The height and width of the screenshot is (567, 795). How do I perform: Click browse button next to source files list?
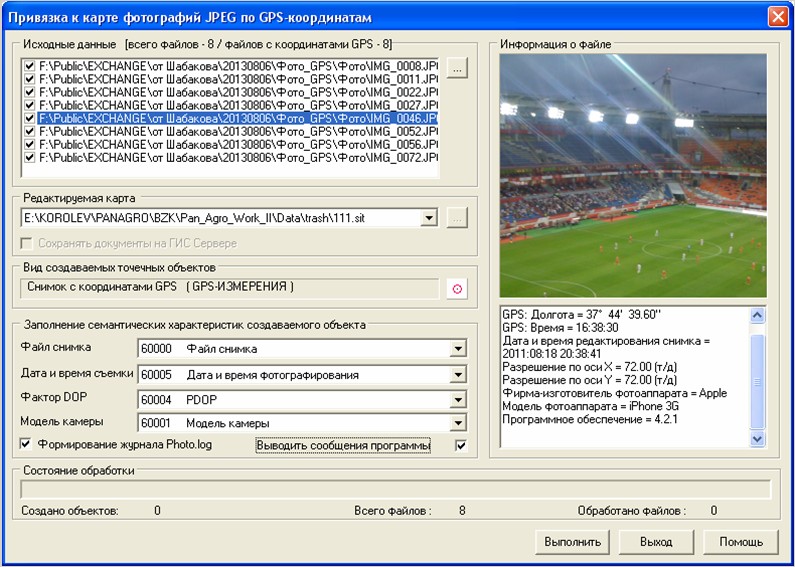click(456, 69)
